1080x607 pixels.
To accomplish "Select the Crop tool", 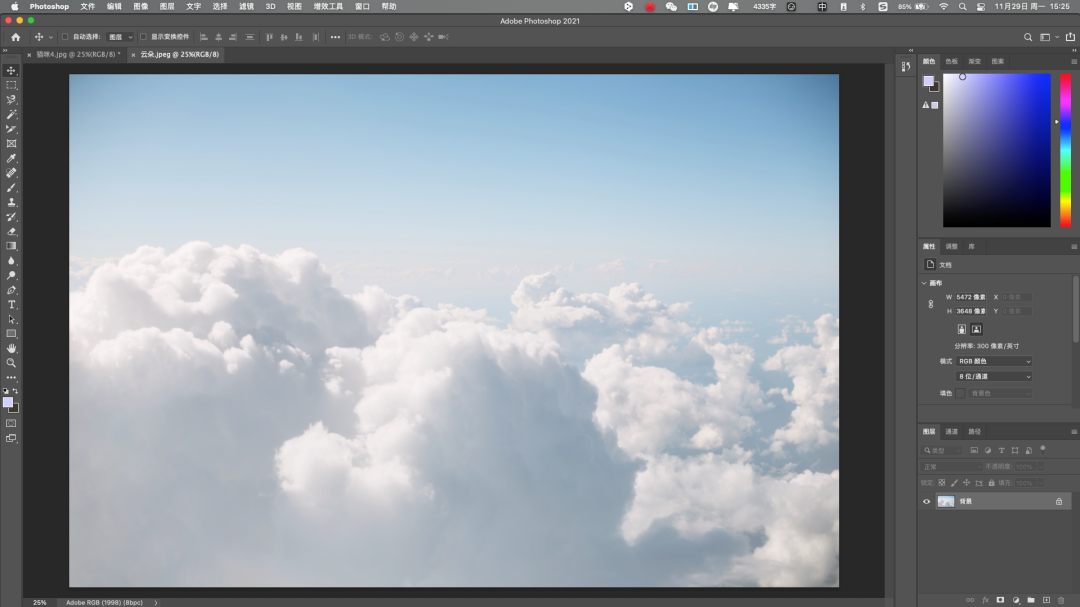I will tap(12, 129).
